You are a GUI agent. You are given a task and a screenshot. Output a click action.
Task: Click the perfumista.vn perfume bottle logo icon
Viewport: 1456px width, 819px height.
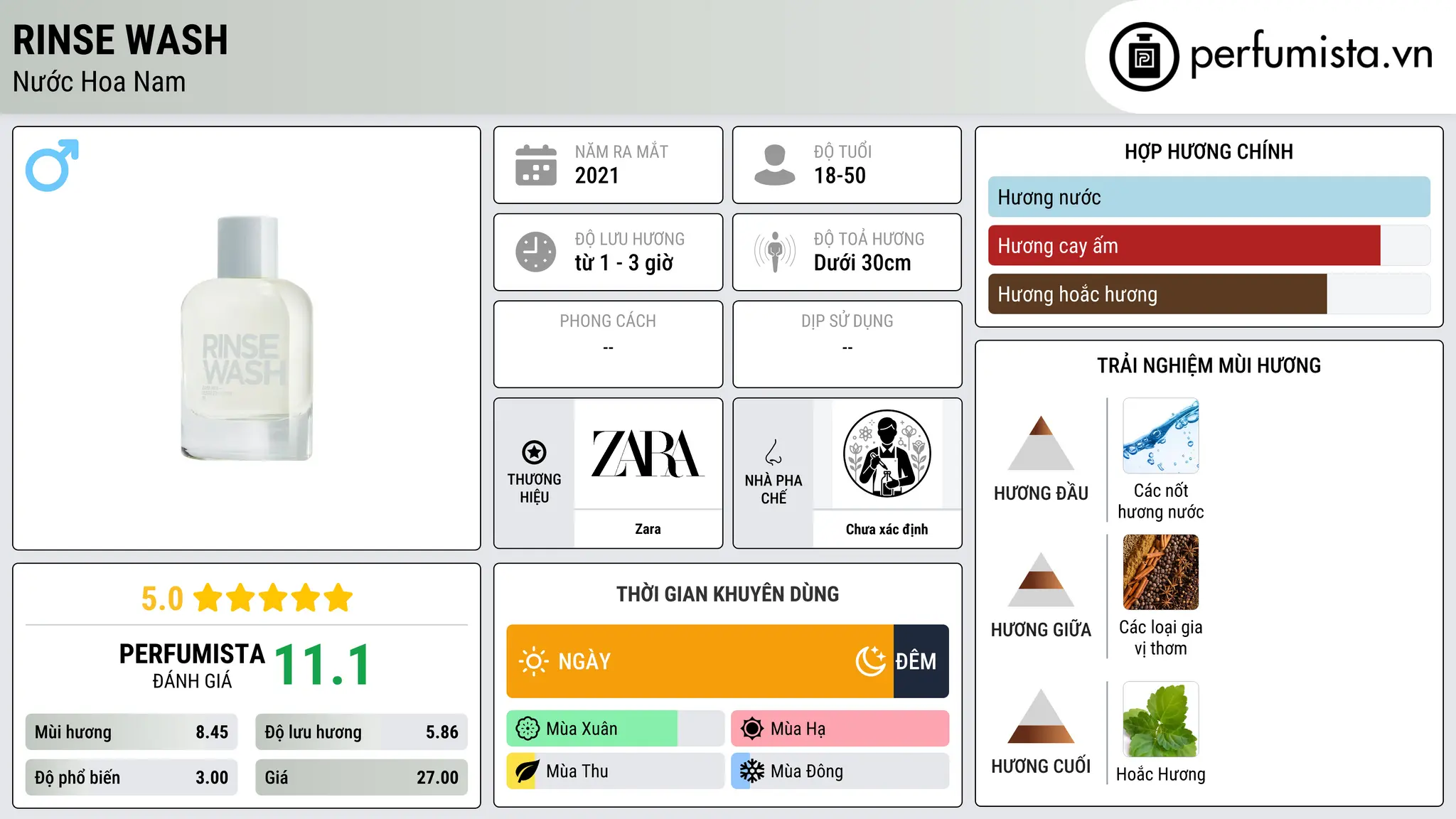tap(1144, 57)
